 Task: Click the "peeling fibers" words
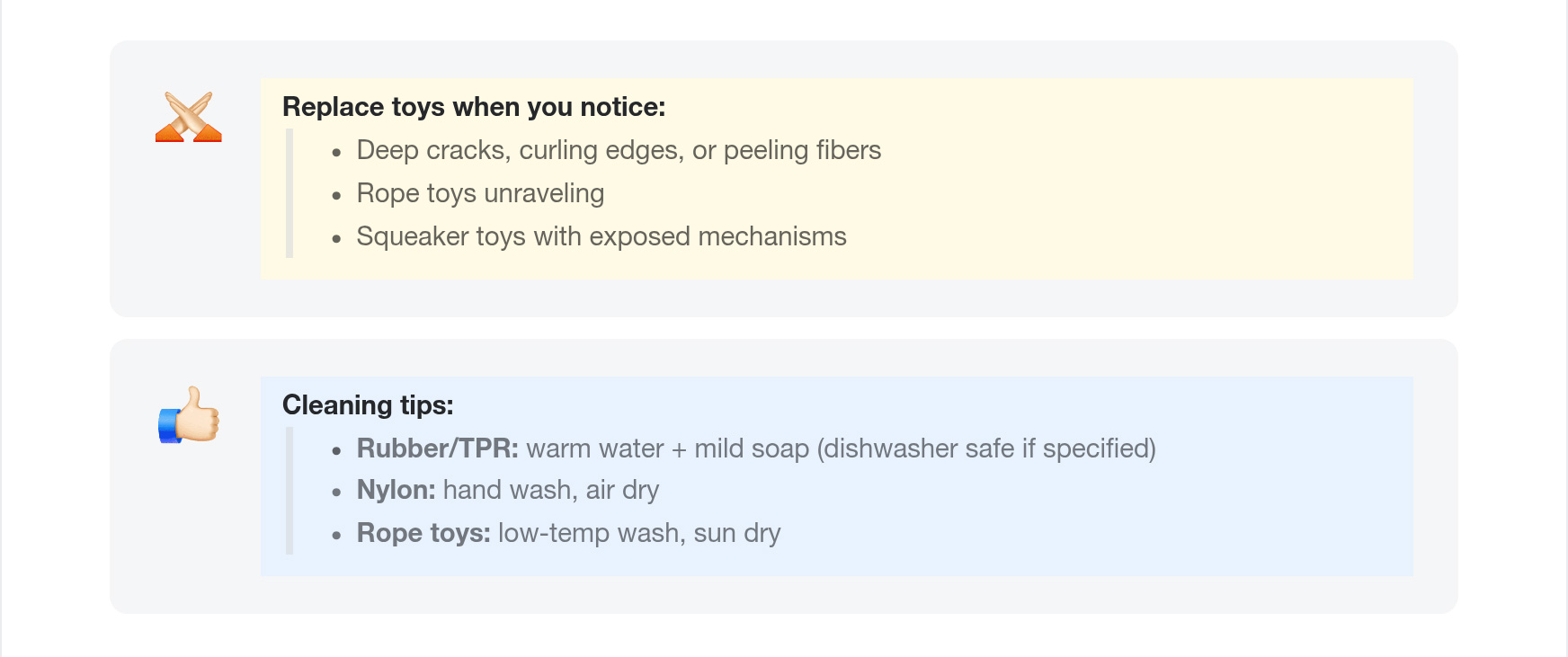coord(802,150)
